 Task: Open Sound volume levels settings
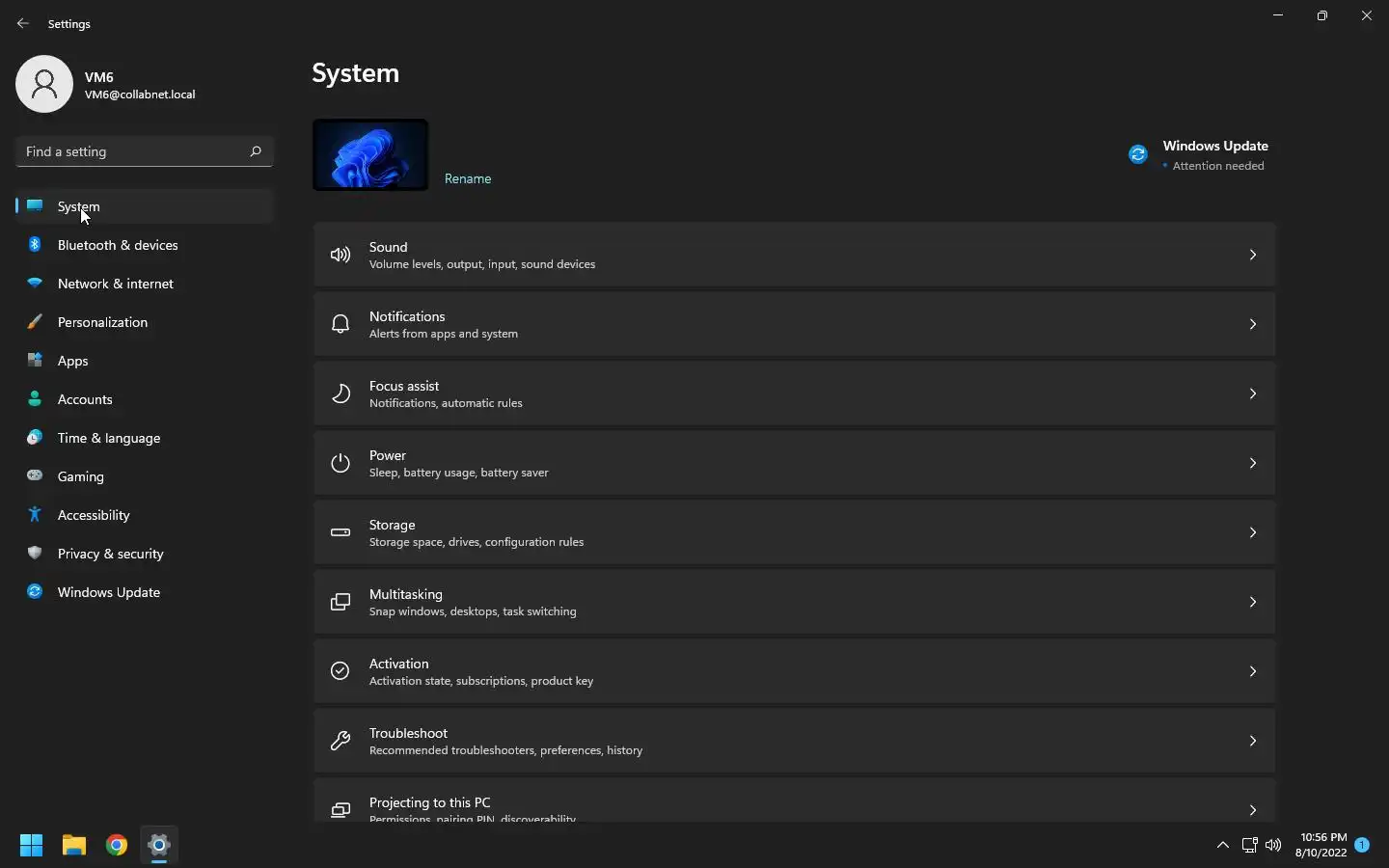(794, 255)
